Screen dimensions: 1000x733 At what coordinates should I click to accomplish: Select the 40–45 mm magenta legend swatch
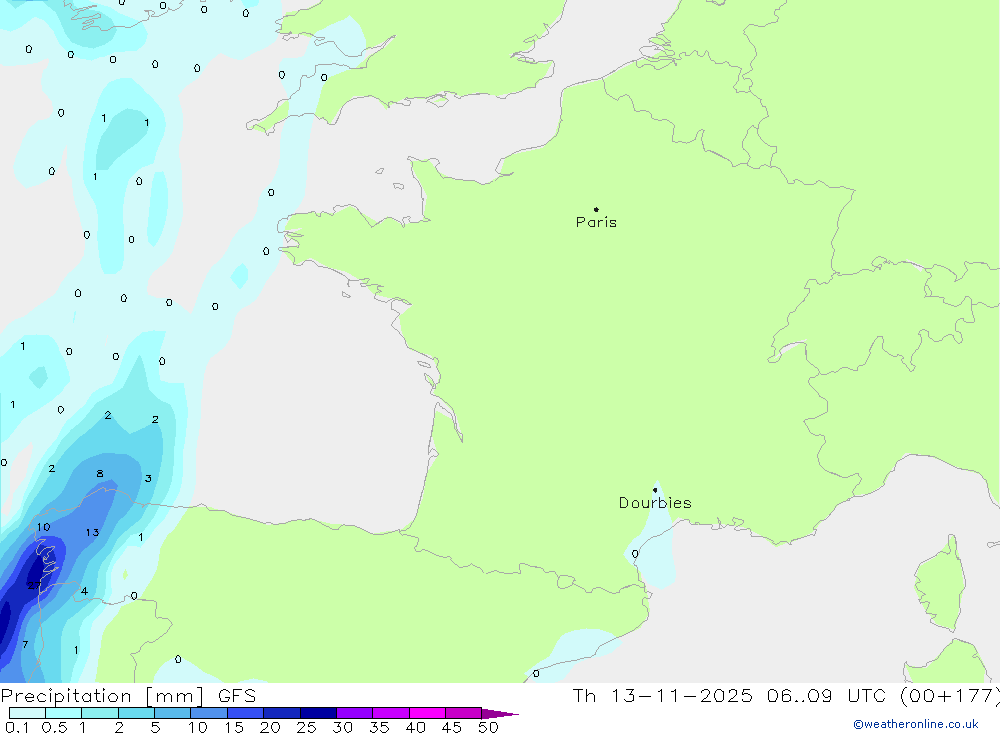(x=427, y=713)
